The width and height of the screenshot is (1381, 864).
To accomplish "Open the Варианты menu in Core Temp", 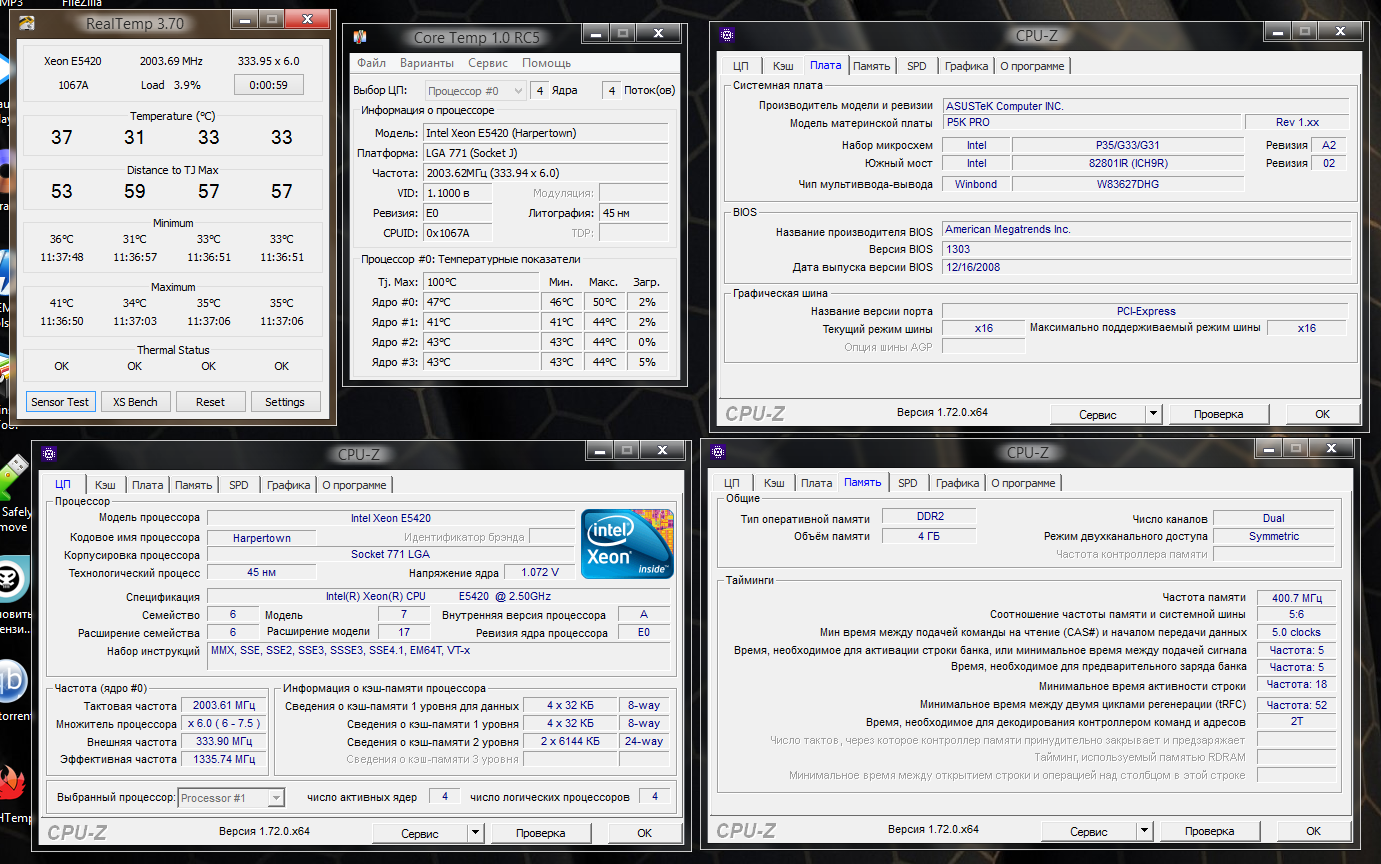I will (x=426, y=62).
